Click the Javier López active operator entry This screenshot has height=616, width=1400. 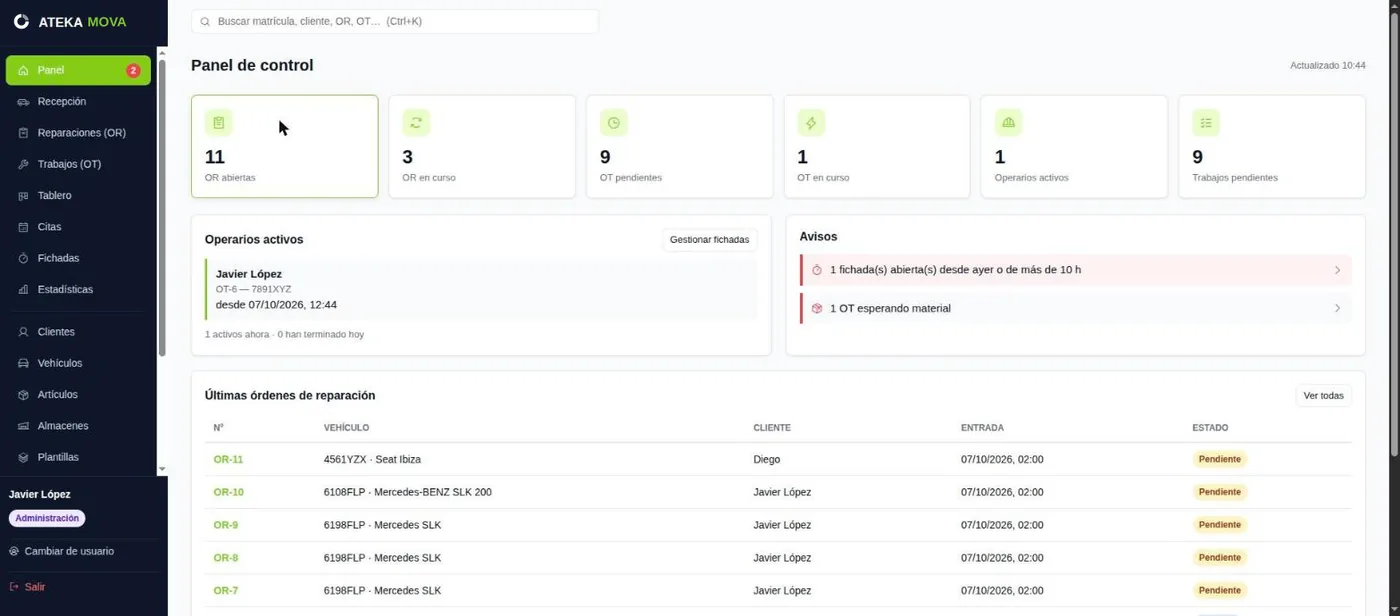point(481,289)
